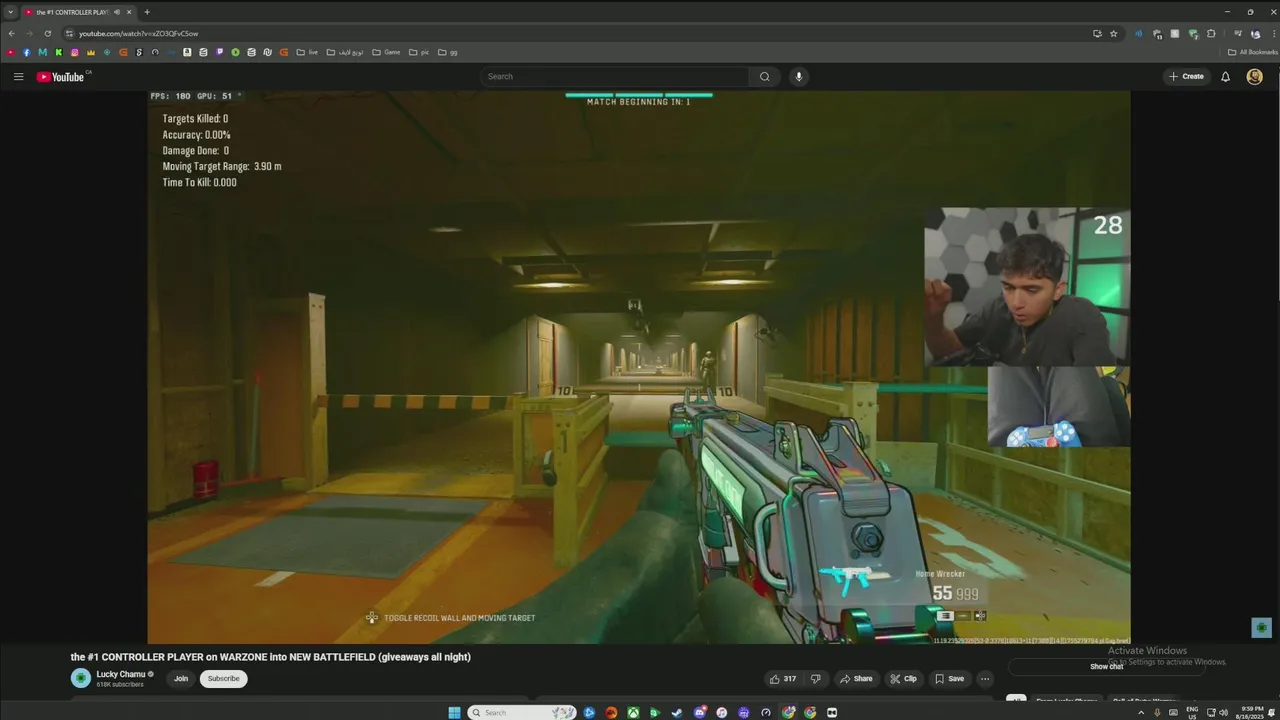Click the address bar URL
Viewport: 1280px width, 720px height.
(139, 34)
